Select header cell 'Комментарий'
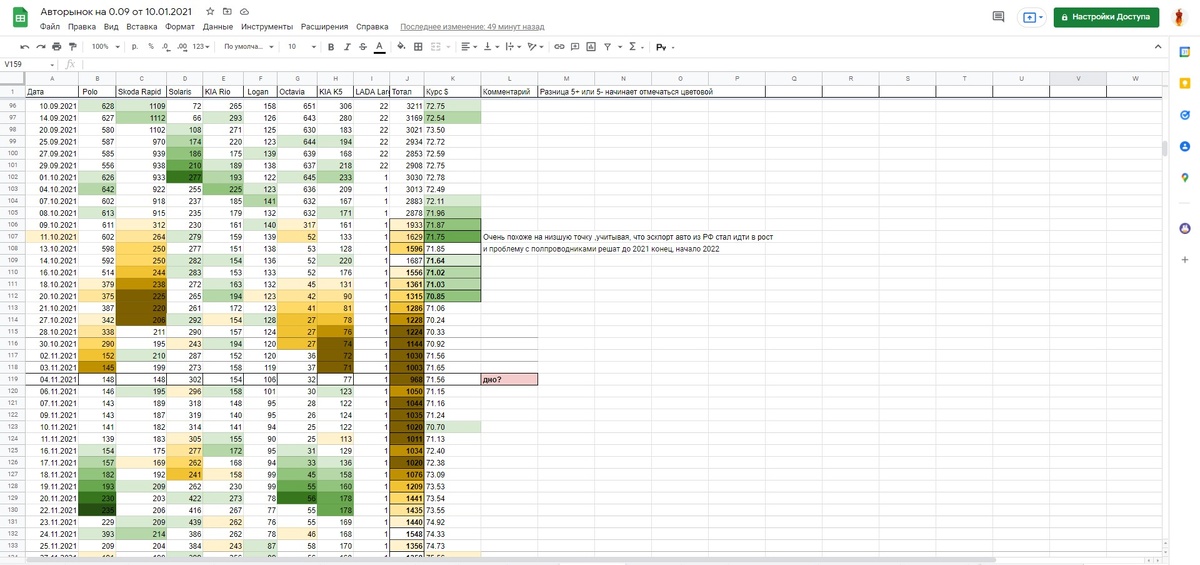The height and width of the screenshot is (565, 1200). [x=509, y=91]
